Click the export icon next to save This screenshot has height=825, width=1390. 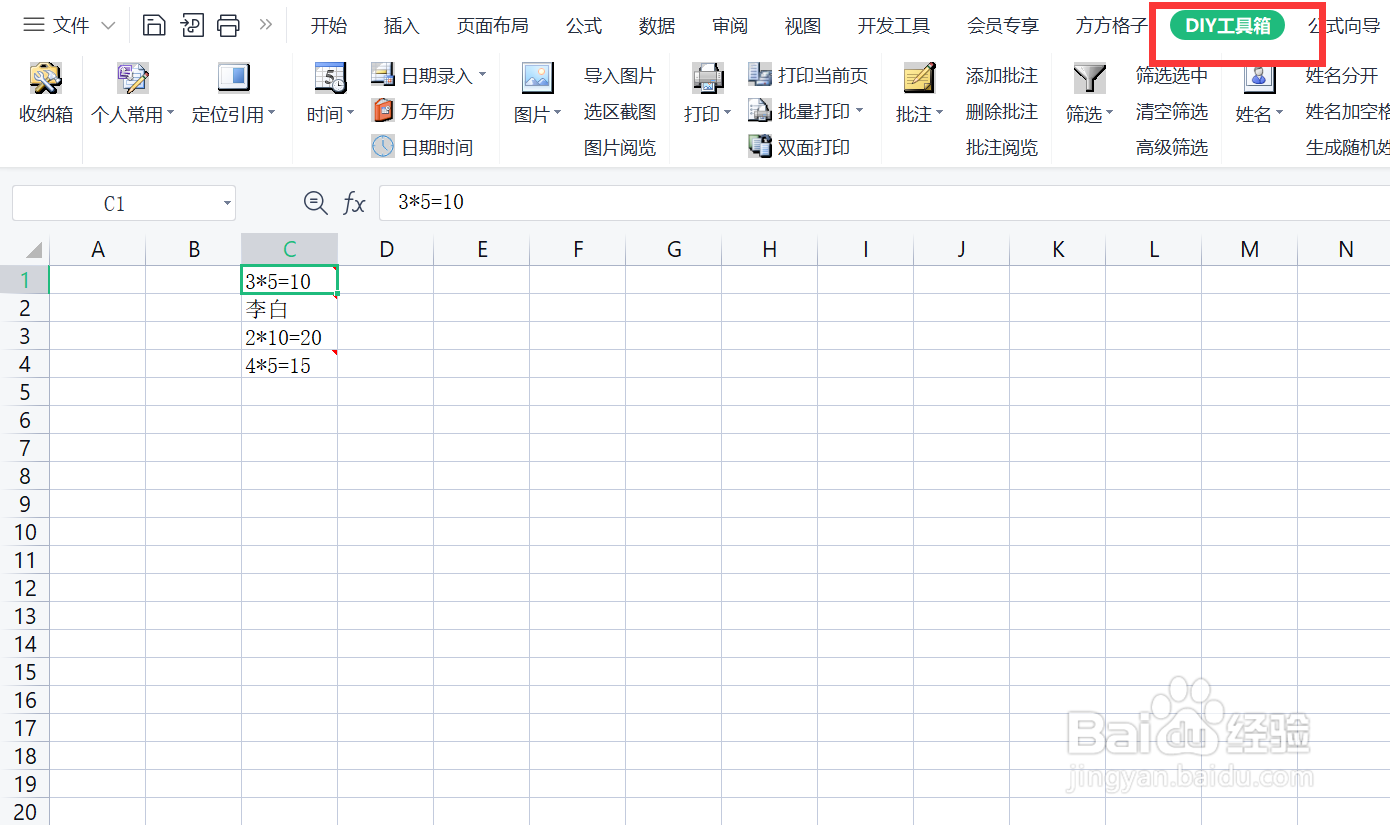[x=192, y=25]
